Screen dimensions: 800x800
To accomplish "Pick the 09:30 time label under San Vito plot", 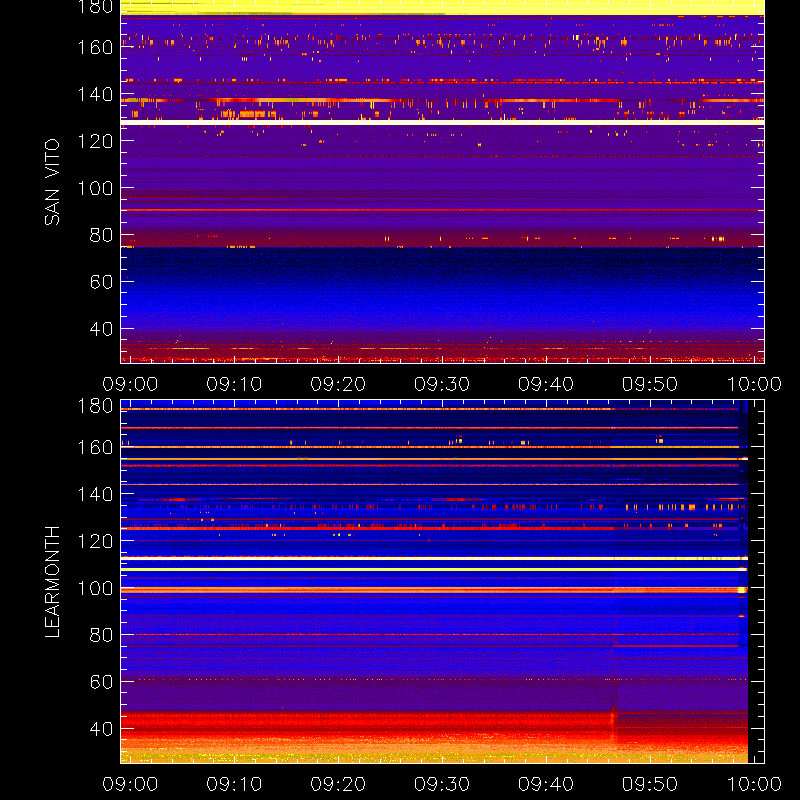I will (x=442, y=384).
